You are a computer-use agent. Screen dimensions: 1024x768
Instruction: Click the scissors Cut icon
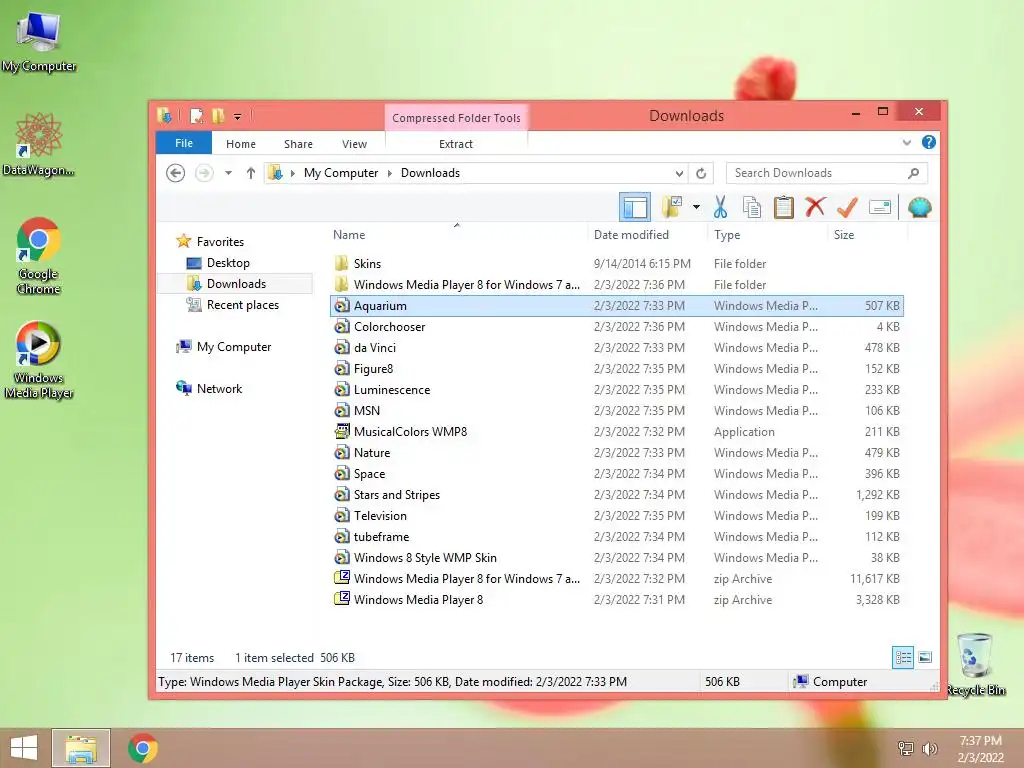click(720, 208)
